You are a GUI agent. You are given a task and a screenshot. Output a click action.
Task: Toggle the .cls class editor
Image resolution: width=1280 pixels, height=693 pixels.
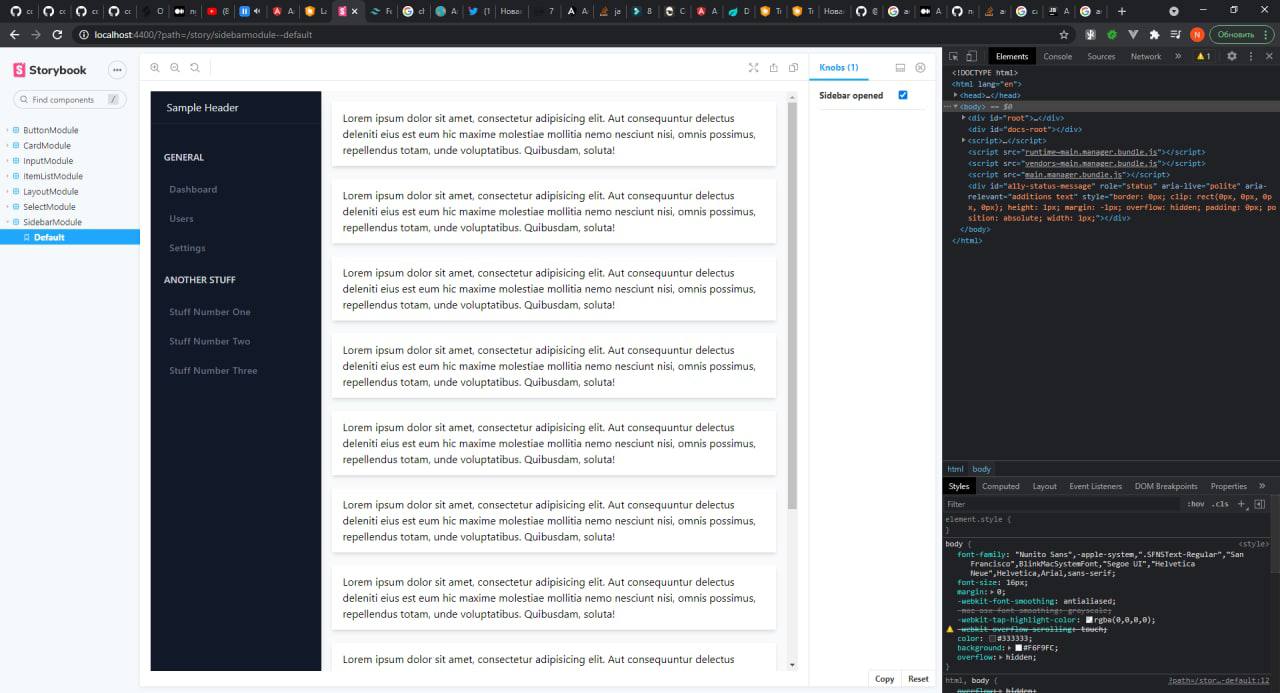(1220, 504)
